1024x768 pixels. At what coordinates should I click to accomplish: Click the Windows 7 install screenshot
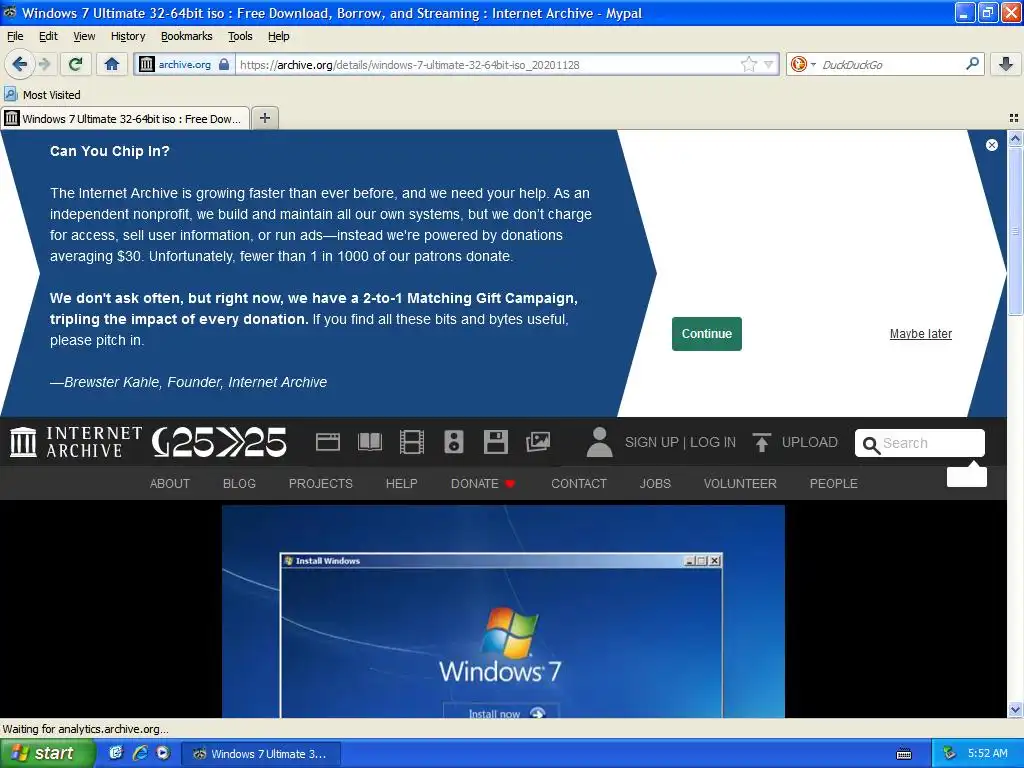[503, 611]
